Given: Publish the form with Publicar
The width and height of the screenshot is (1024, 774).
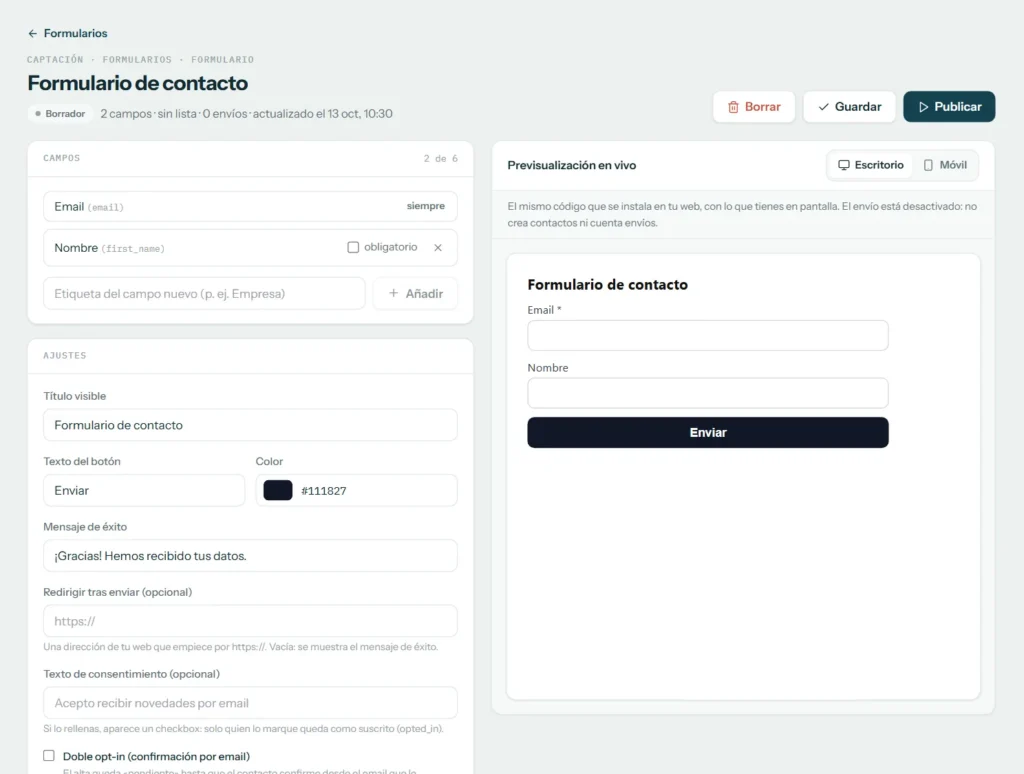Looking at the screenshot, I should pyautogui.click(x=949, y=106).
